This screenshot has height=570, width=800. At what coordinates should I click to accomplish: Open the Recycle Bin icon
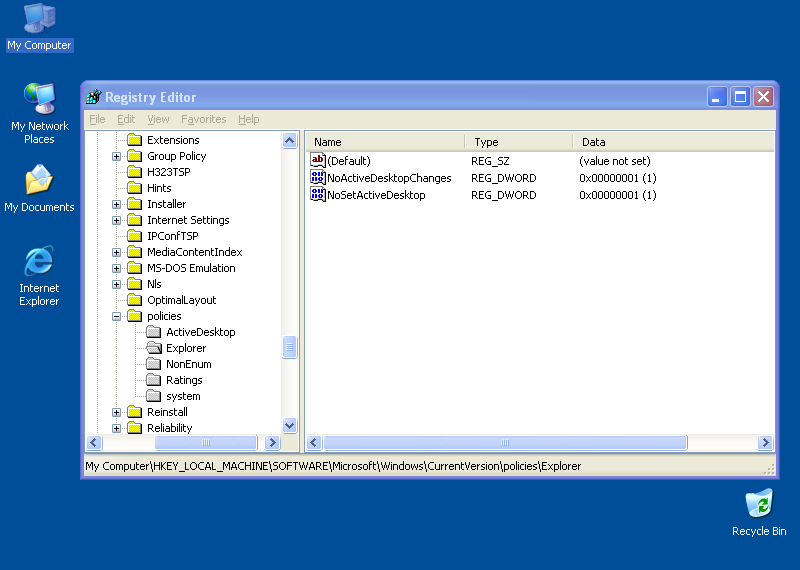click(759, 512)
